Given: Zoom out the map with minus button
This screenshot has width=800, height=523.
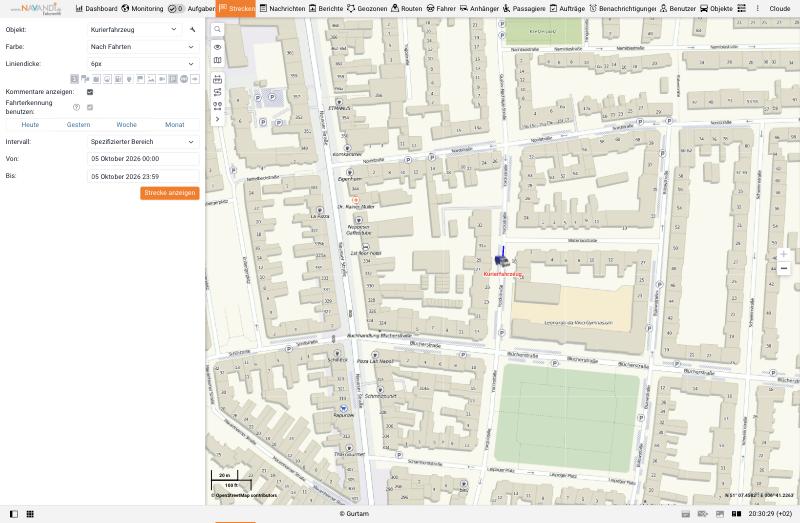Looking at the screenshot, I should coord(784,268).
